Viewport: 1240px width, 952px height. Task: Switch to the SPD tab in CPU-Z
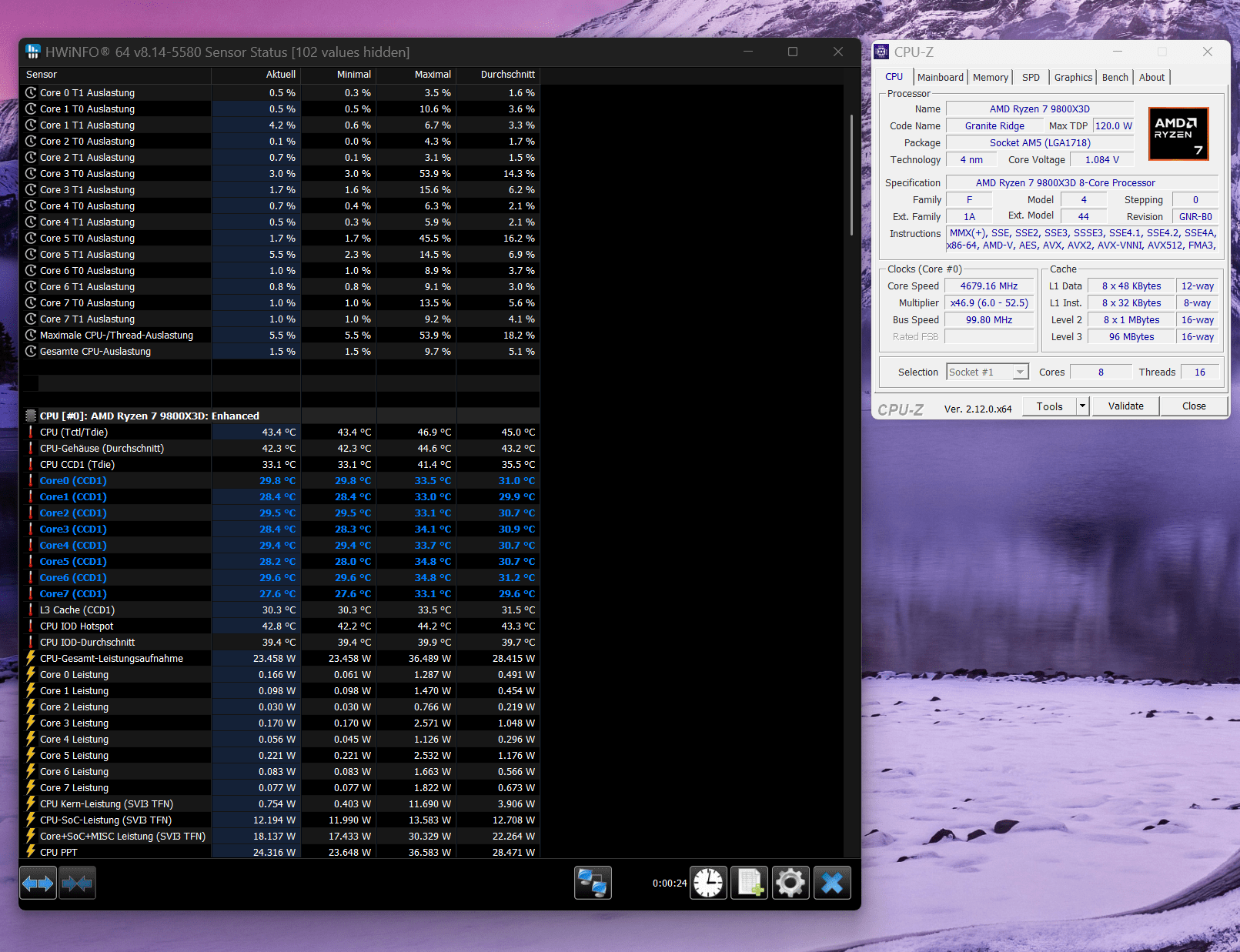pos(1031,77)
